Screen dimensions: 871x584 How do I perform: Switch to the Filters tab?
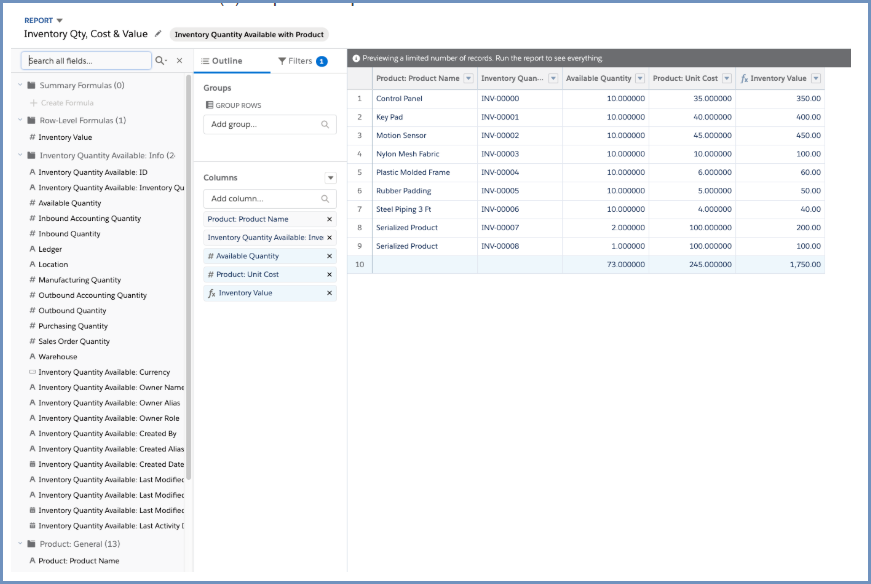tap(301, 61)
